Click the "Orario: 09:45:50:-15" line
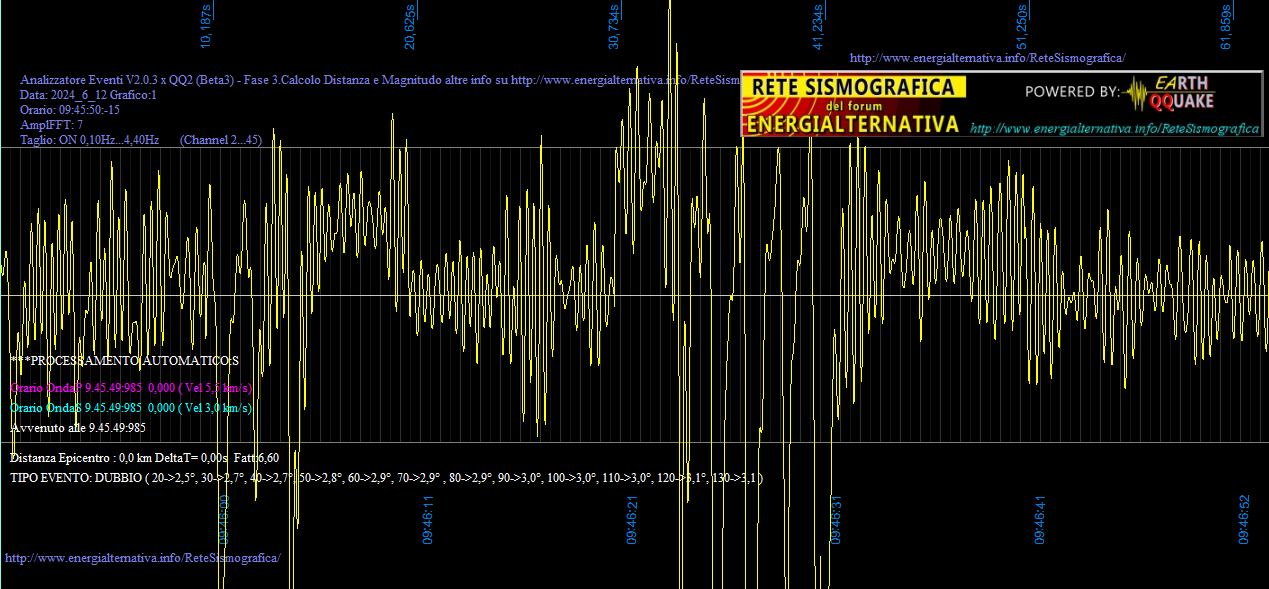 click(70, 110)
